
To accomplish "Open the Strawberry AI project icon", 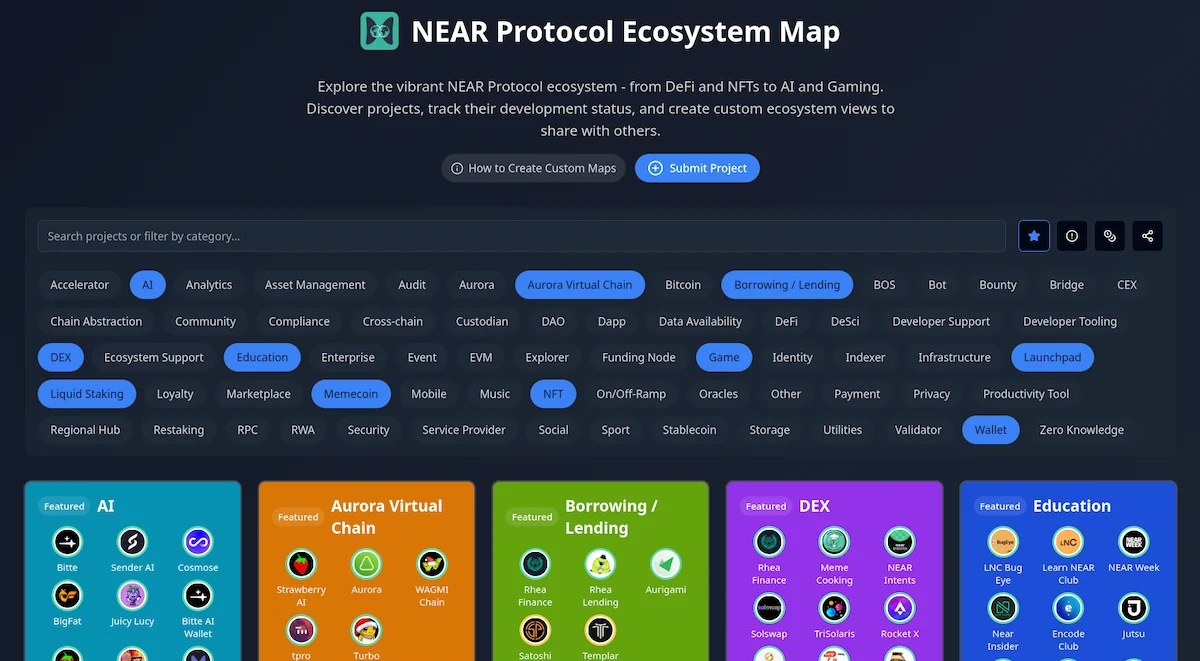I will (301, 565).
